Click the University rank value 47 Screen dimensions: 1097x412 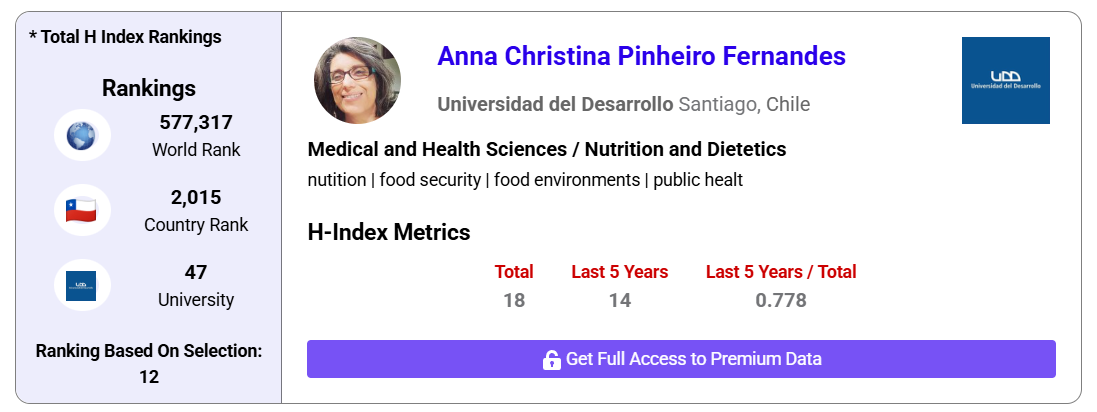coord(196,272)
